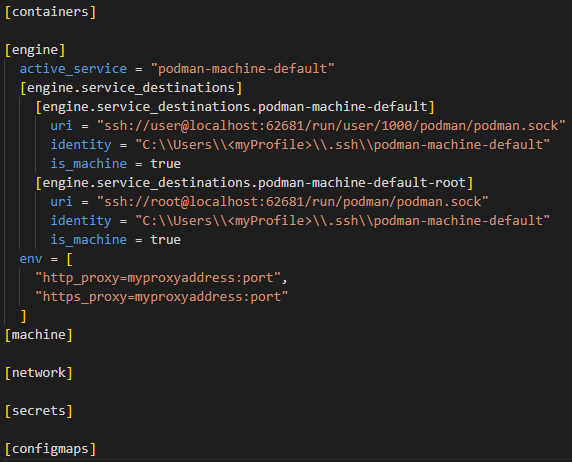Click the ssh://user@localhost uri string
This screenshot has width=572, height=462.
point(331,126)
